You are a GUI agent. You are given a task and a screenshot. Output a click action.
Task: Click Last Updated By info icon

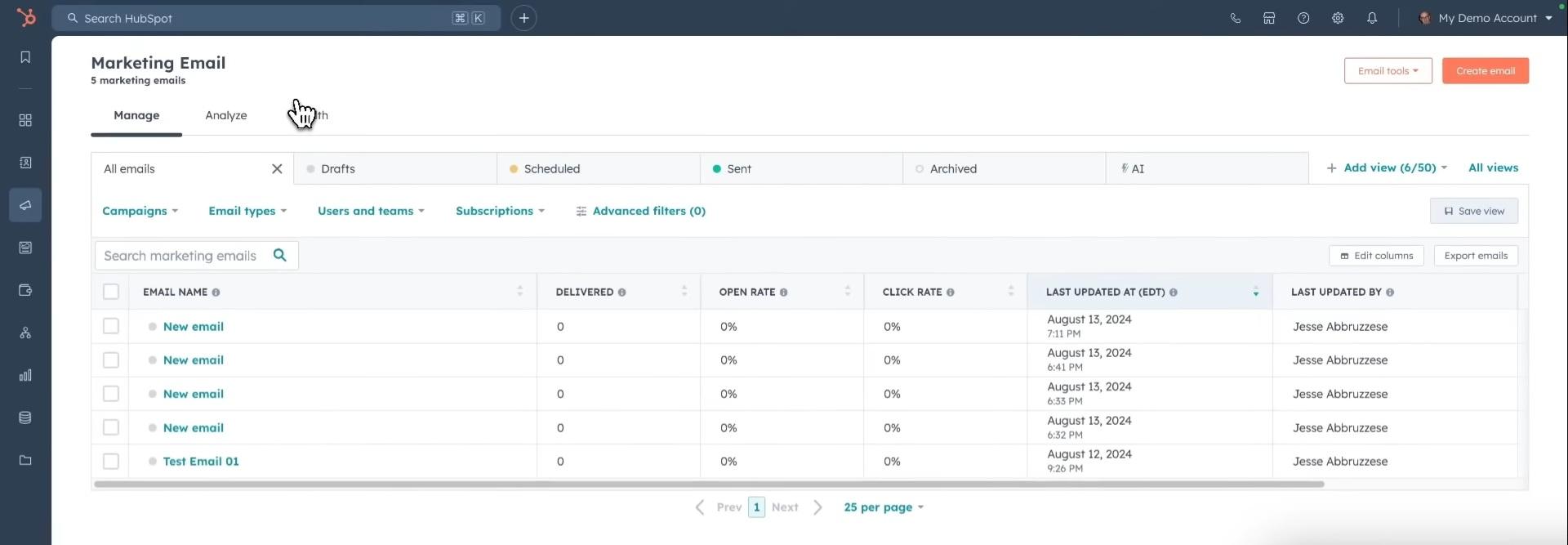[1390, 293]
